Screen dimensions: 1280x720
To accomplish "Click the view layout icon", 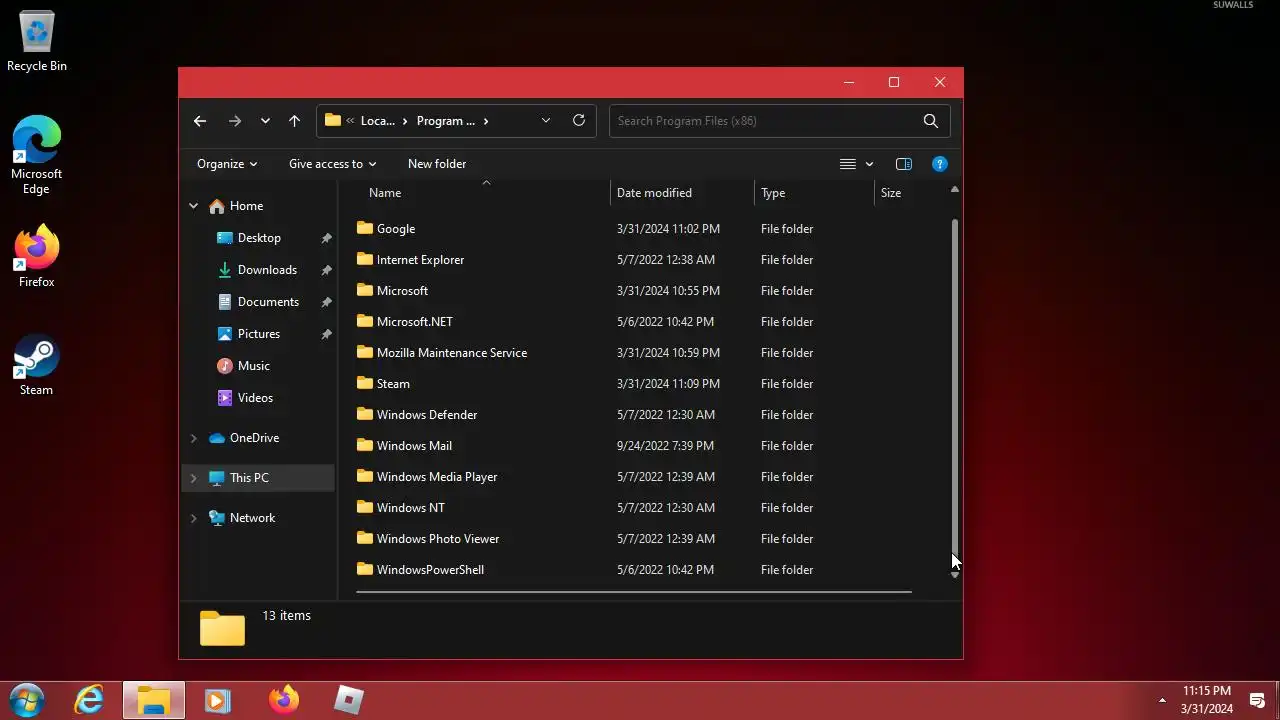I will click(x=847, y=164).
